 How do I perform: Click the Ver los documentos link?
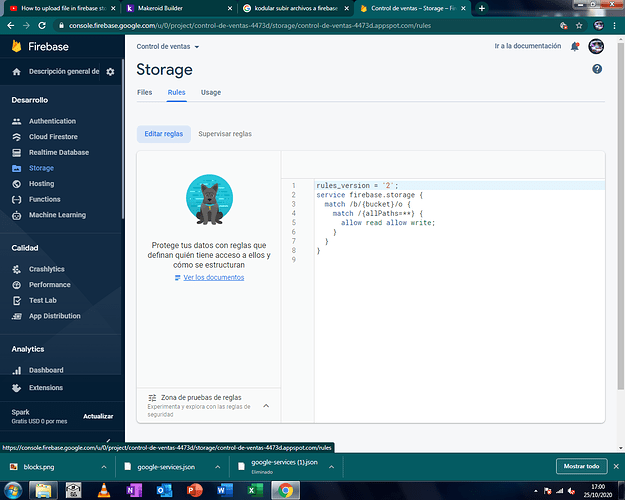coord(213,277)
